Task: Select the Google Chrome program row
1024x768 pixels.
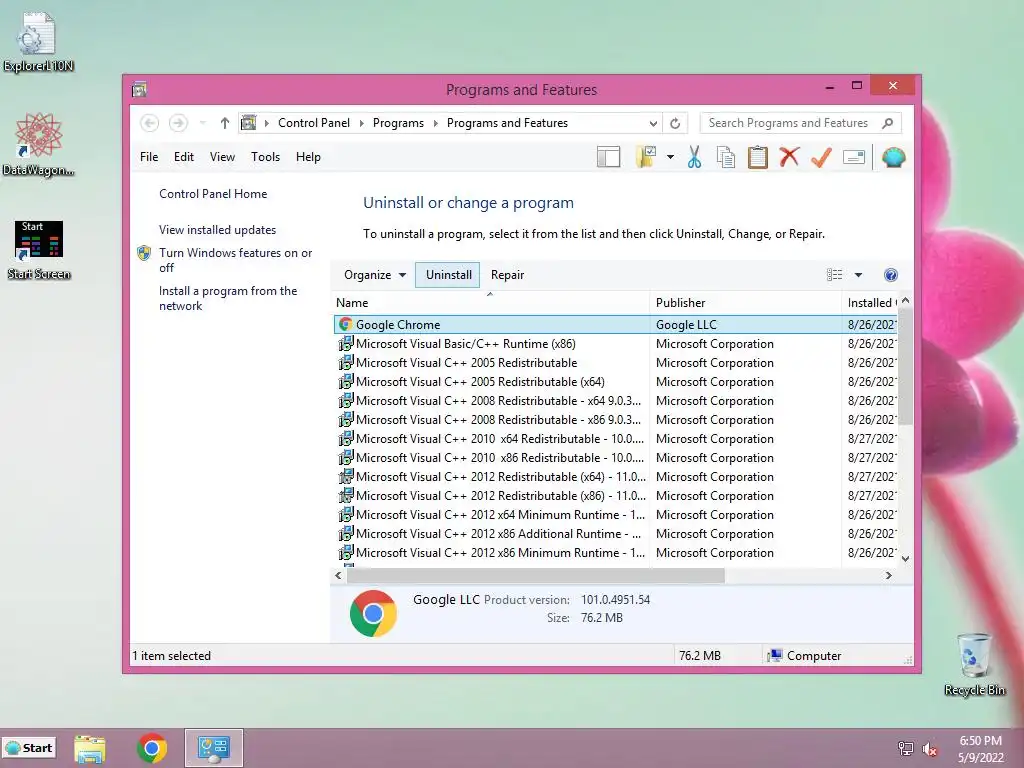Action: (x=615, y=325)
